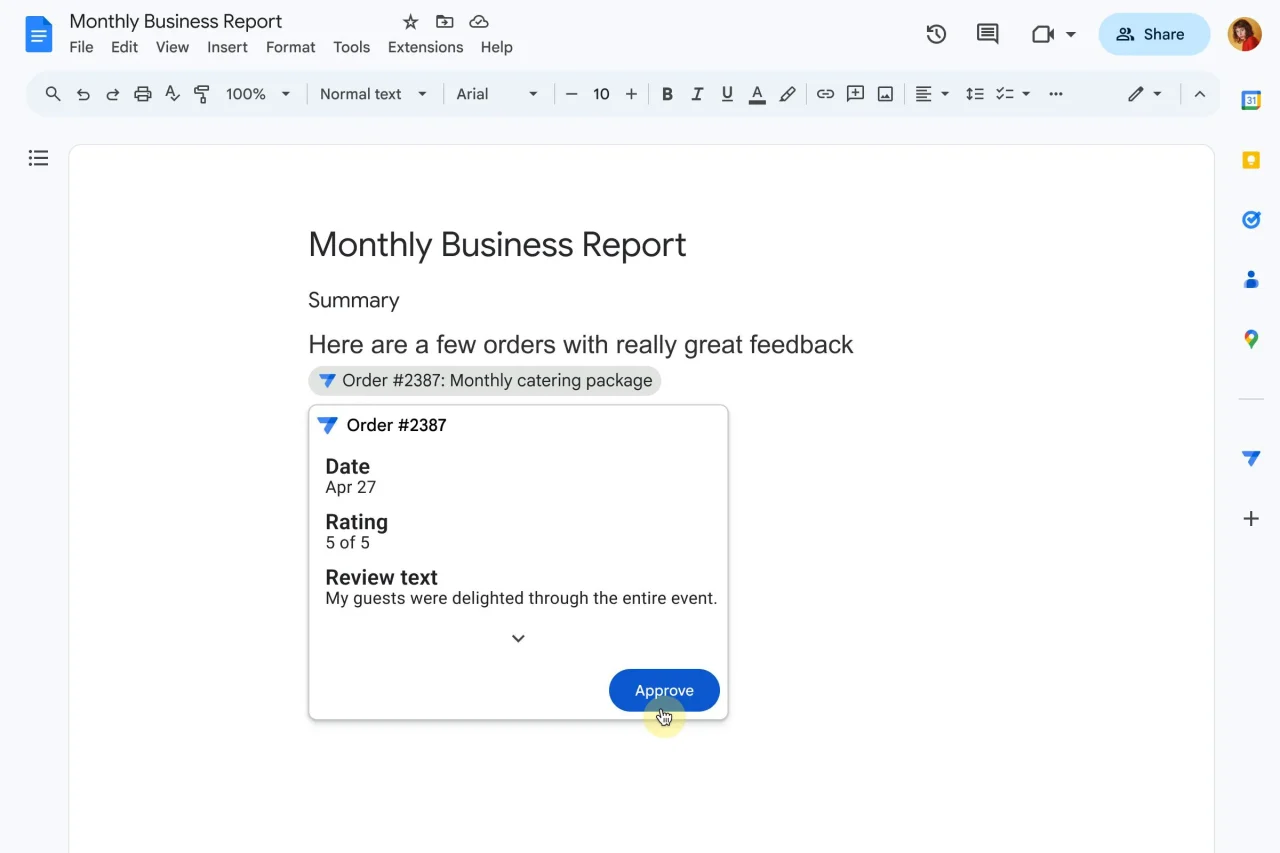Toggle underline formatting
The height and width of the screenshot is (853, 1280).
(727, 94)
